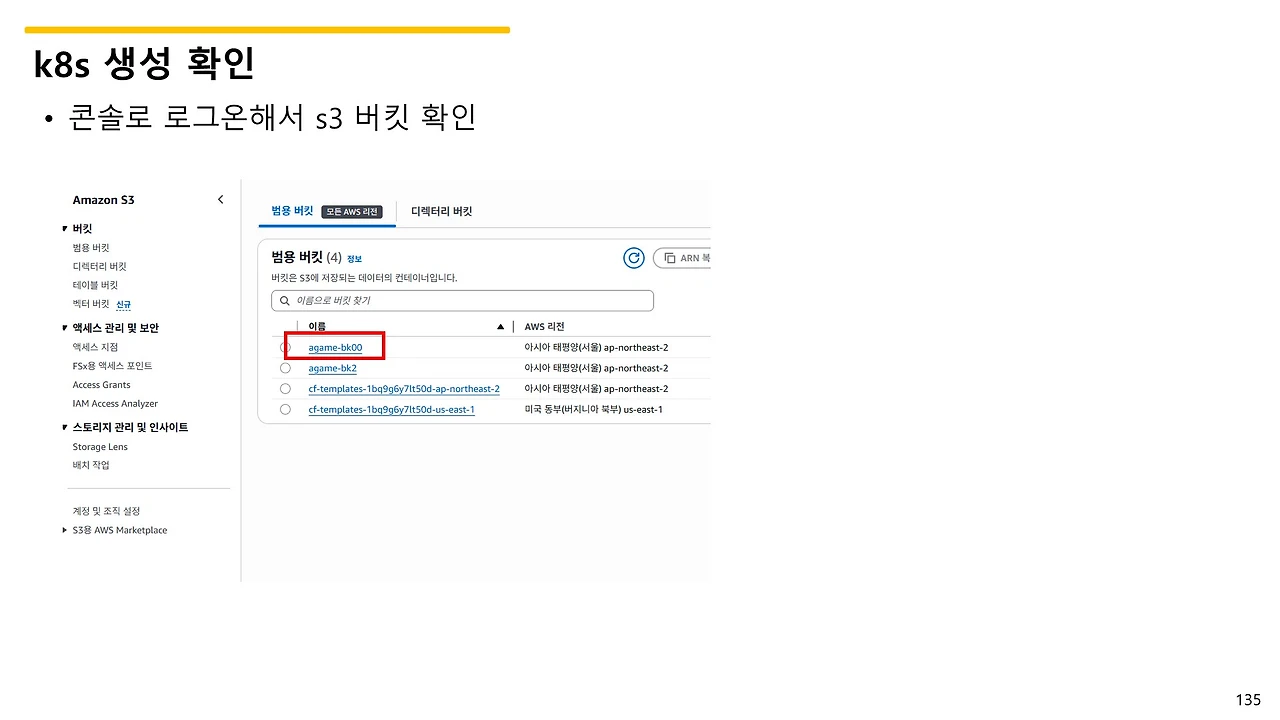Expand the S3용 AWS Marketplace section
The height and width of the screenshot is (720, 1280).
point(65,530)
